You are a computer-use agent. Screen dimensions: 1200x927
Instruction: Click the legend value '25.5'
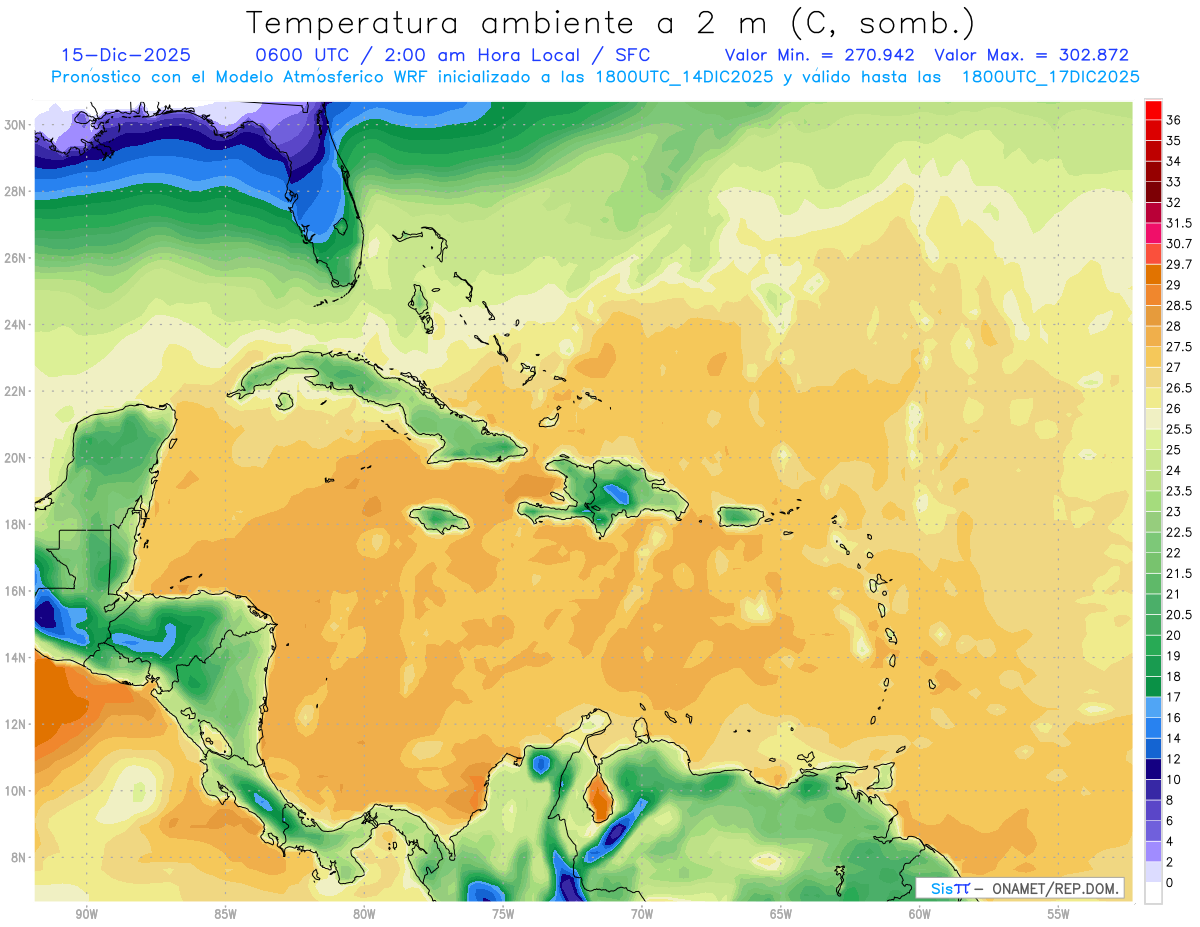pyautogui.click(x=1179, y=429)
